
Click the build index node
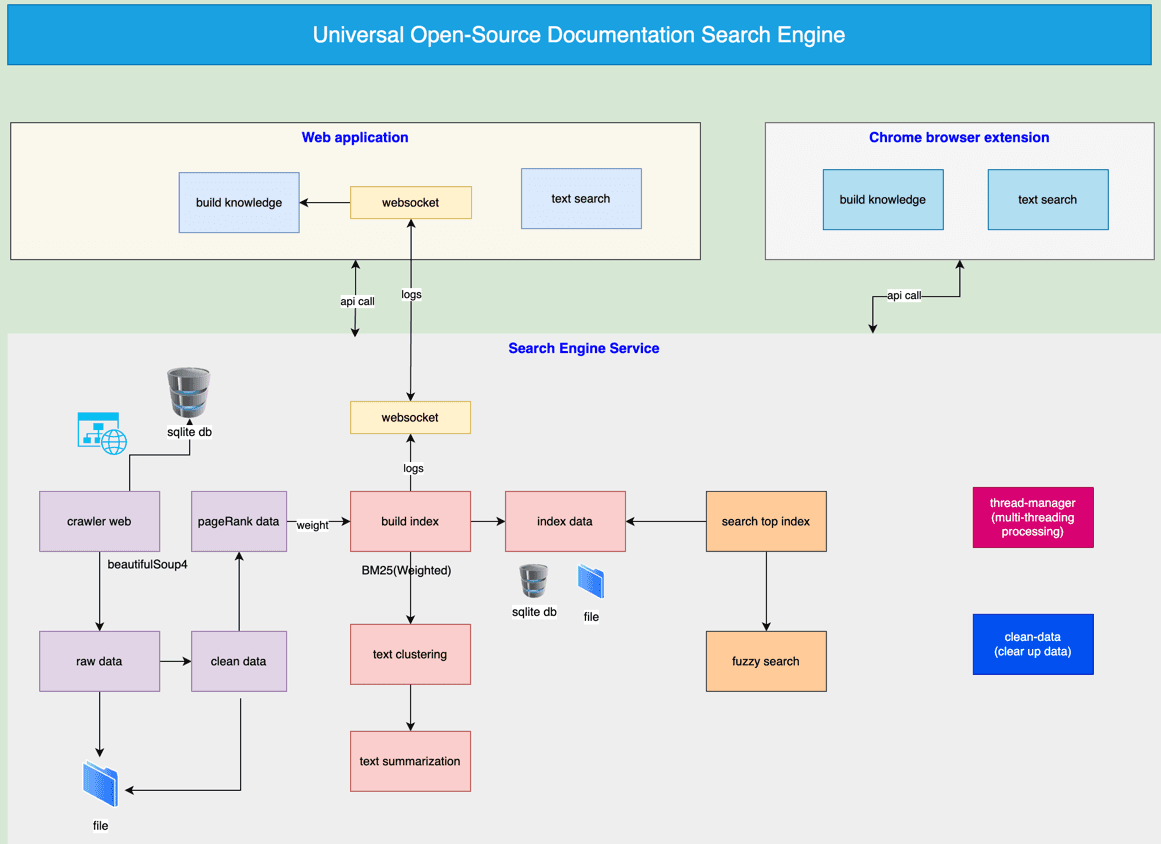(x=410, y=521)
